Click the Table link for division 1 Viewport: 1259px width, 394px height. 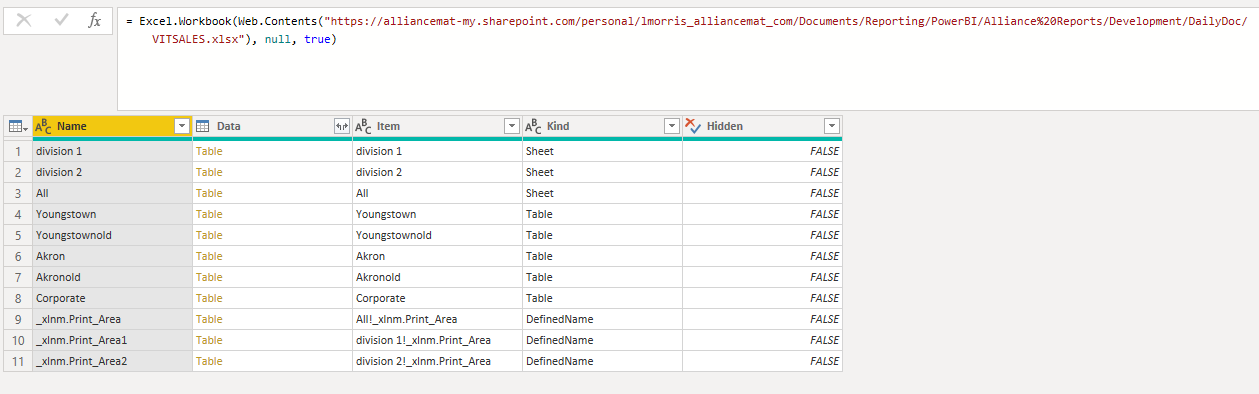coord(209,151)
